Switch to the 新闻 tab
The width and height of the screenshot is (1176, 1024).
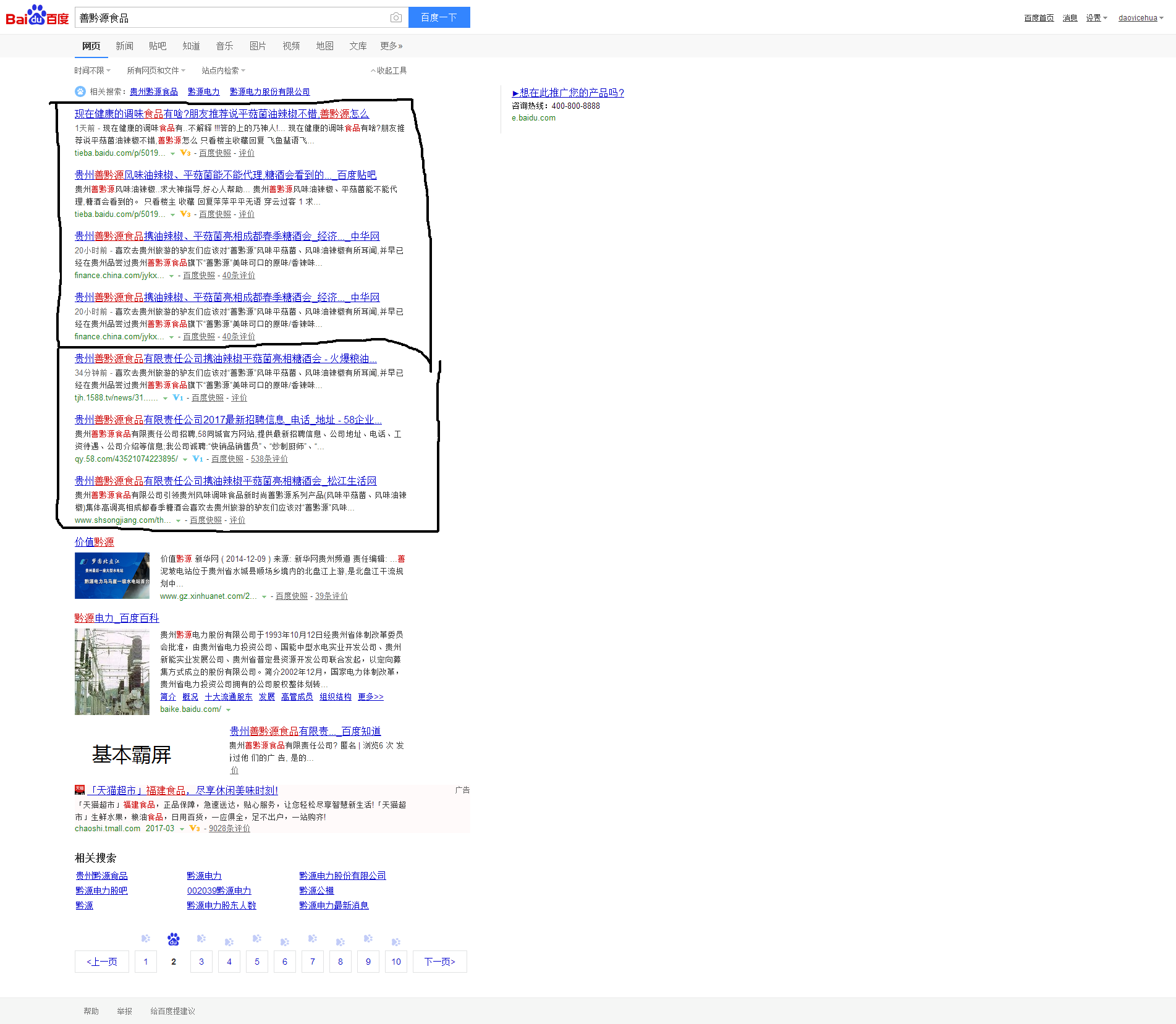point(125,46)
